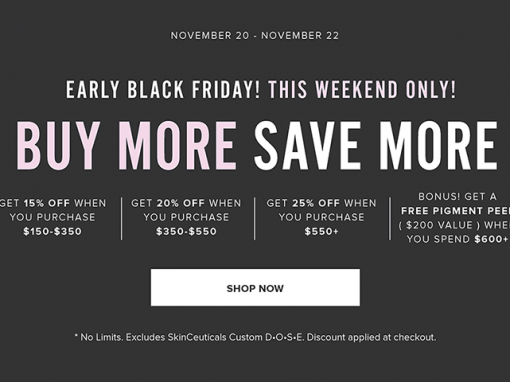510x382 pixels.
Task: Click the divider between the 20% and 25% offers
Action: coord(255,218)
